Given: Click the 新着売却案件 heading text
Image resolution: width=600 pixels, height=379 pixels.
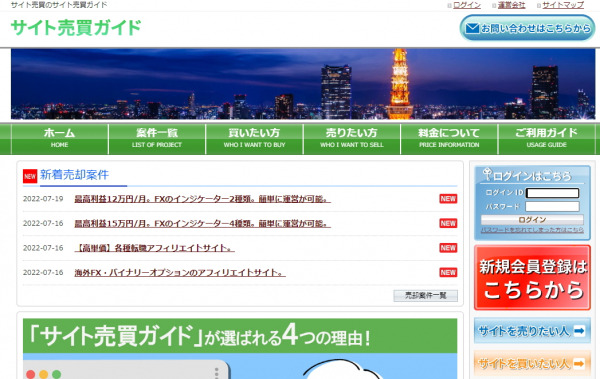Looking at the screenshot, I should point(74,175).
